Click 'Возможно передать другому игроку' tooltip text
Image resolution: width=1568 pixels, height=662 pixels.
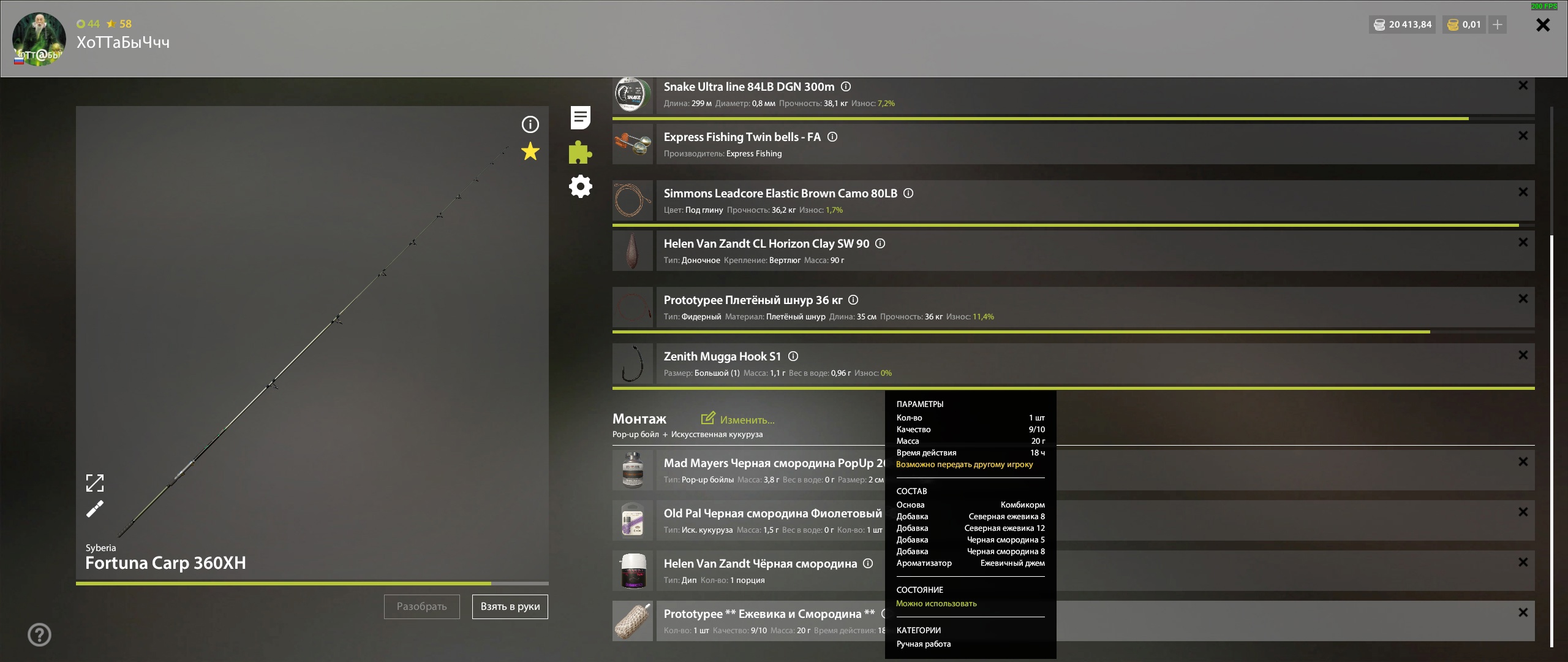[x=965, y=464]
